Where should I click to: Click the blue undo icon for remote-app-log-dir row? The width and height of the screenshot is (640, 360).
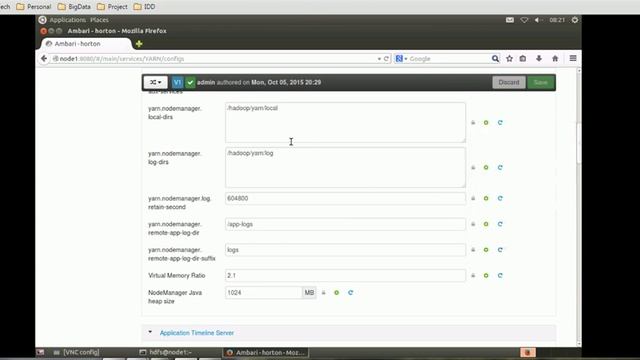point(500,224)
